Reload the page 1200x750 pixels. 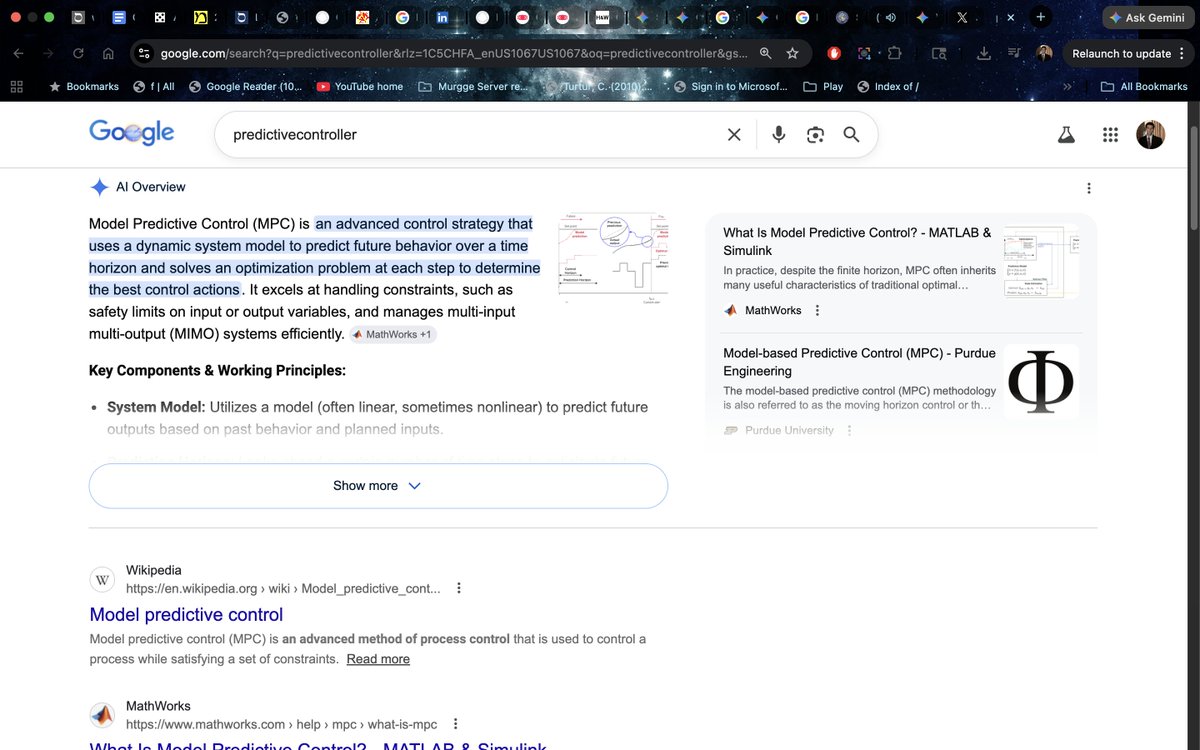pyautogui.click(x=78, y=53)
